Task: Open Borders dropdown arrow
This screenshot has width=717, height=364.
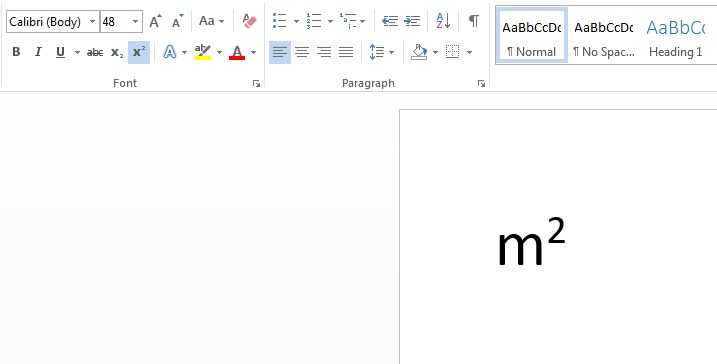Action: pos(469,52)
